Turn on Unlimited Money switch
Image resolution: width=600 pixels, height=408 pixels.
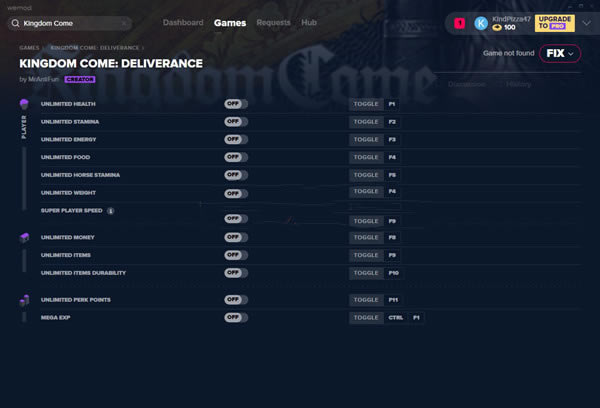(x=236, y=238)
